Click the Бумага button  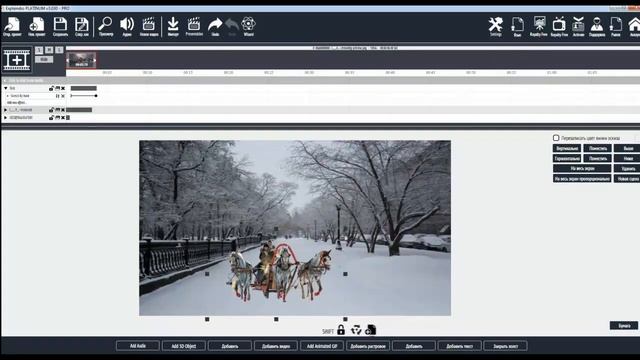pos(624,325)
